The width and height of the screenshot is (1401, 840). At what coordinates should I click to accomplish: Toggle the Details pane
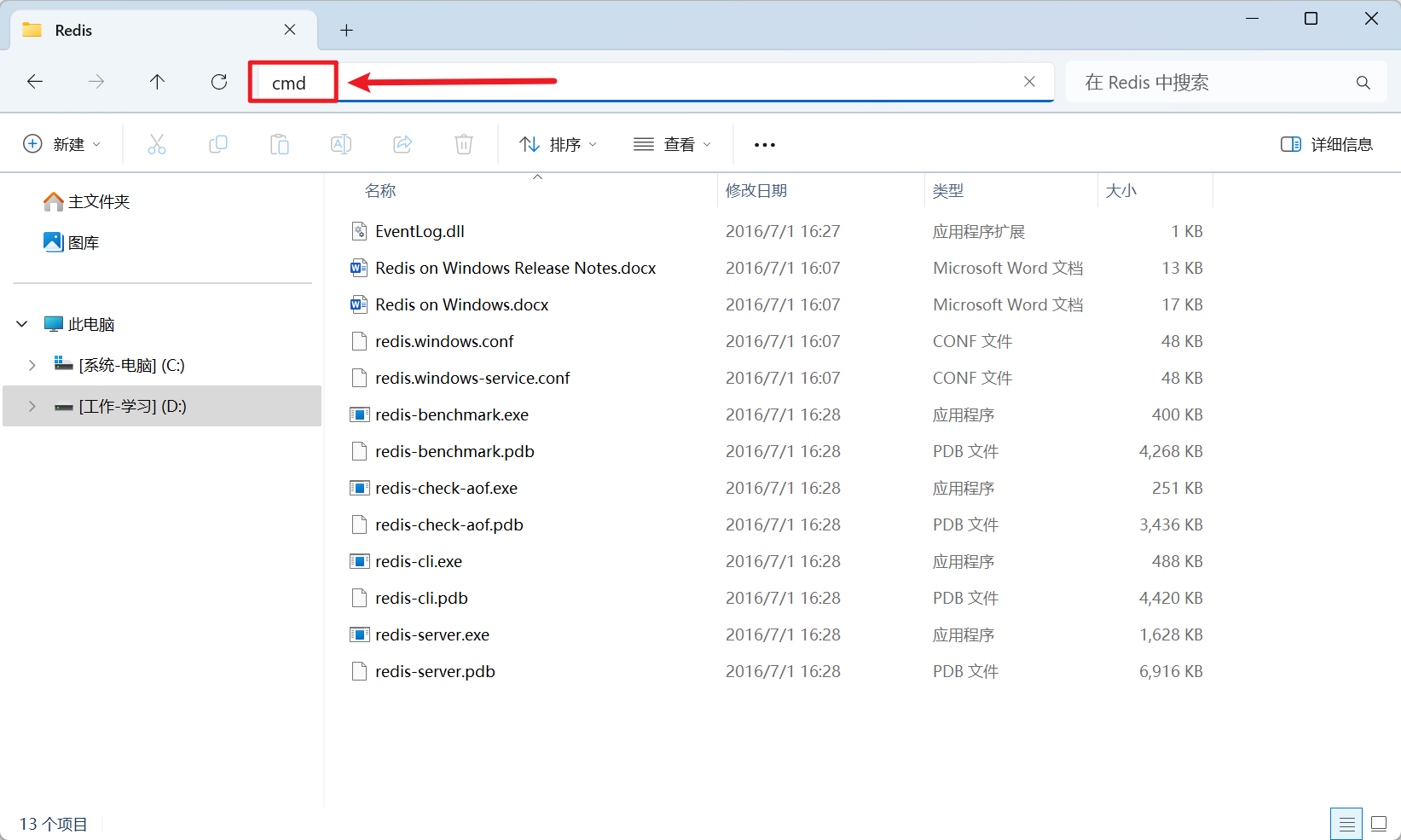pos(1327,144)
